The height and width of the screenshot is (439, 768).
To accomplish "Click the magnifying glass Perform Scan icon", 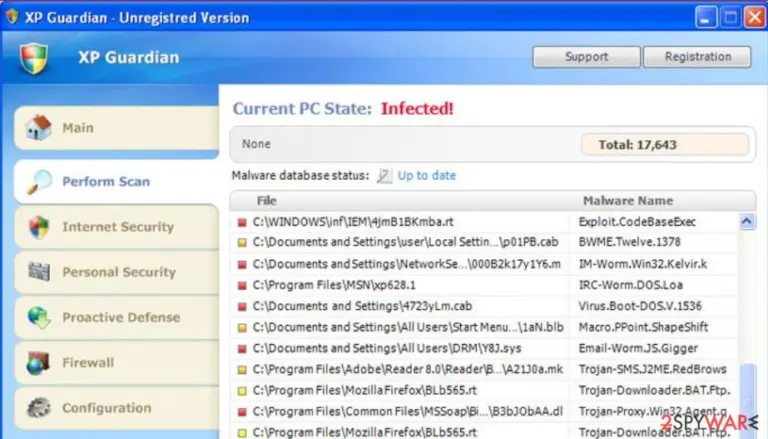I will click(39, 182).
